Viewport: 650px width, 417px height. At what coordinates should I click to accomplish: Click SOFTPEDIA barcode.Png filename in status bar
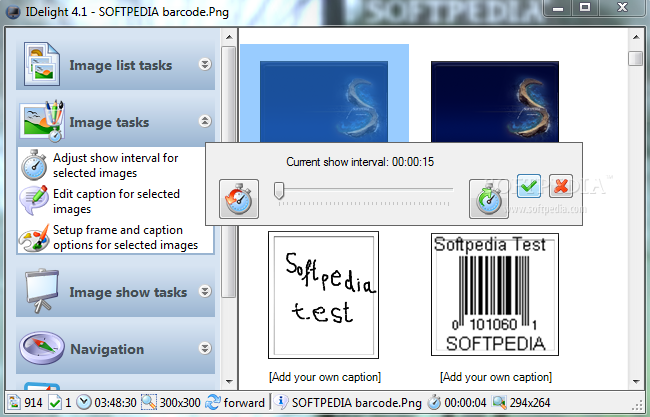357,402
